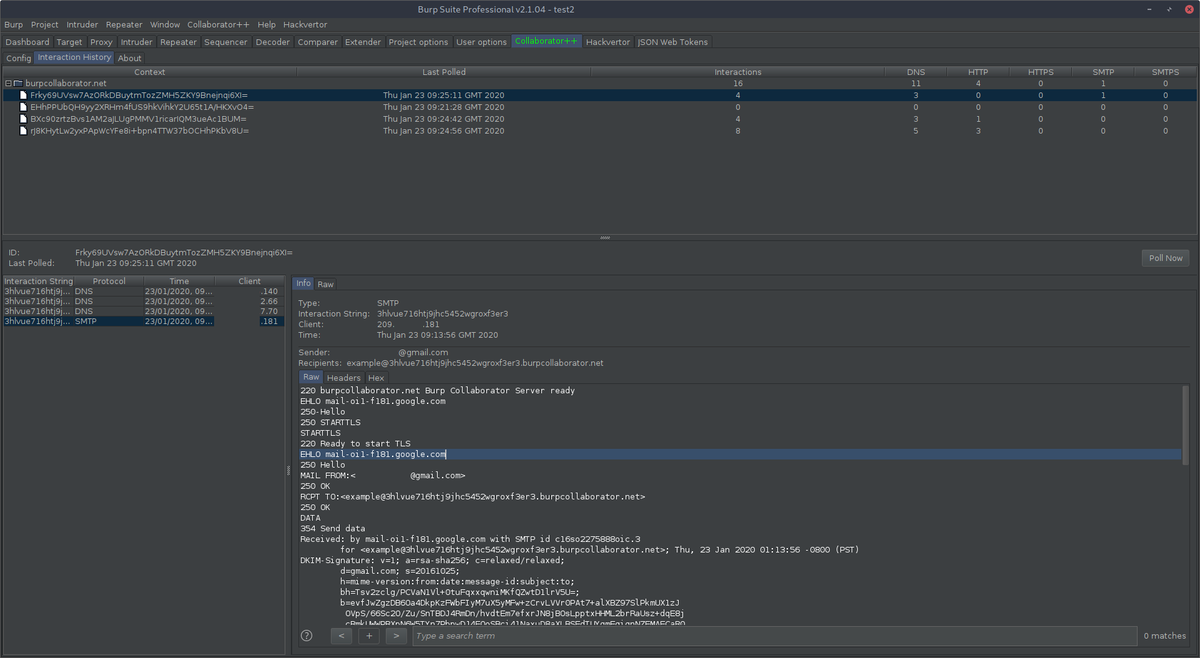Viewport: 1200px width, 658px height.
Task: Switch to the Extender tab
Action: pos(363,42)
